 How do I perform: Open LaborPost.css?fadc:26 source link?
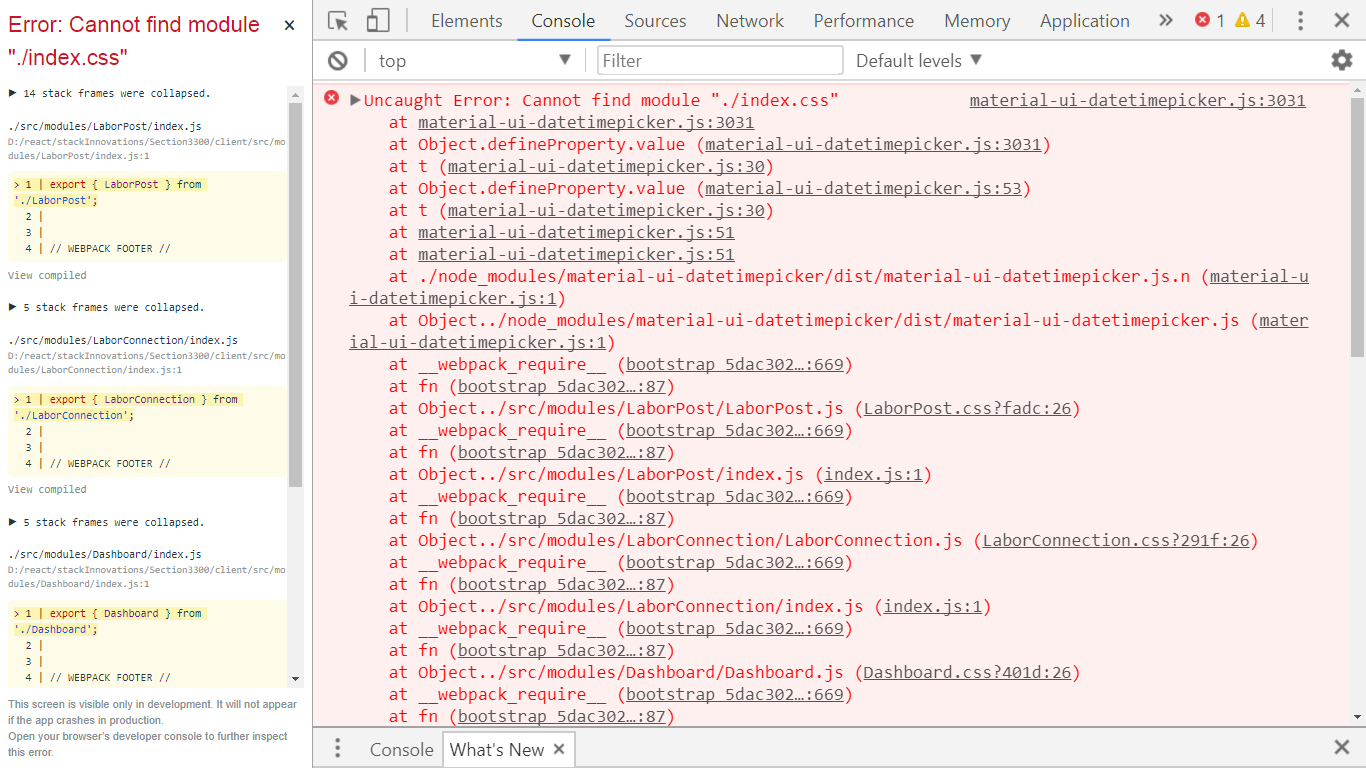967,408
